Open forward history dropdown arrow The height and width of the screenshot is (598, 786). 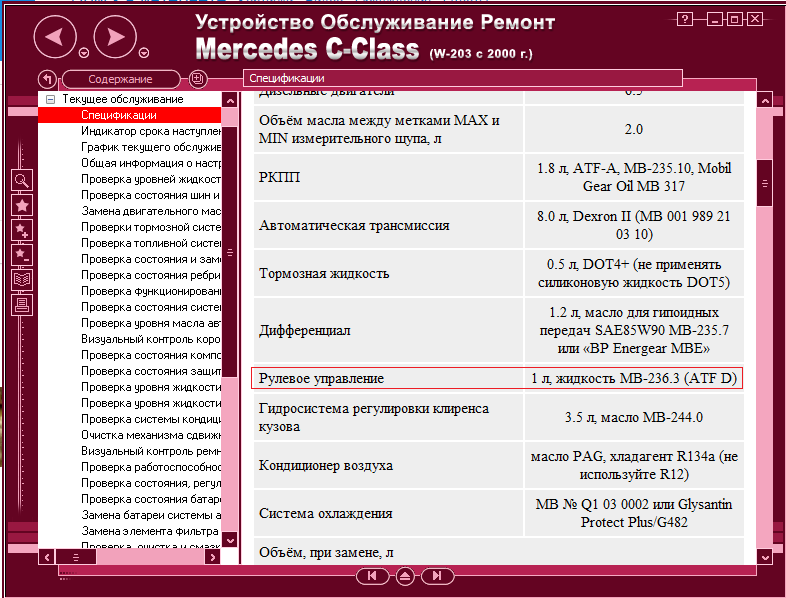pyautogui.click(x=144, y=53)
